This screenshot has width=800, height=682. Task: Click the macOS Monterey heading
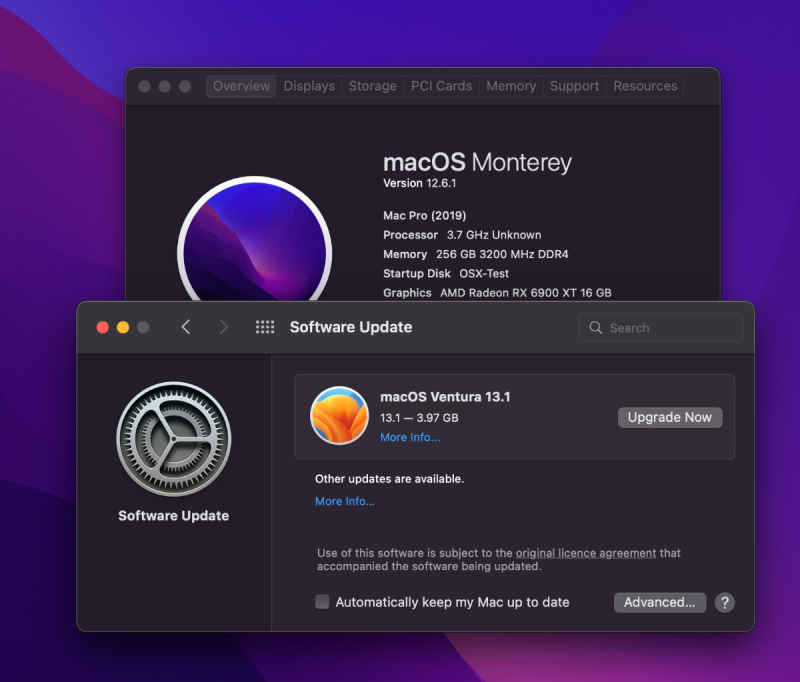click(x=477, y=163)
